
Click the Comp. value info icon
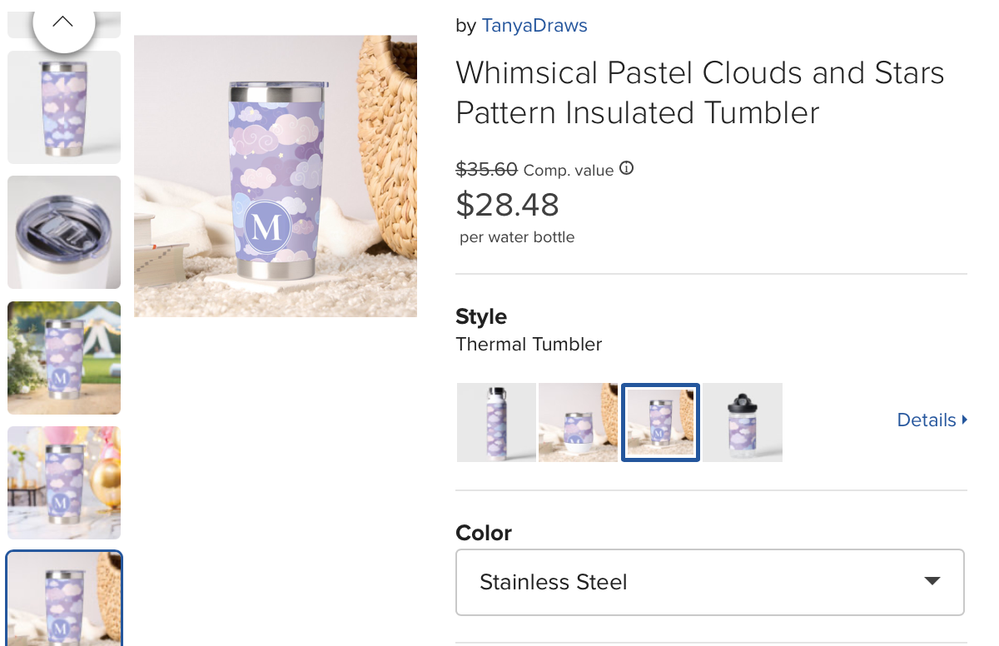tap(627, 168)
